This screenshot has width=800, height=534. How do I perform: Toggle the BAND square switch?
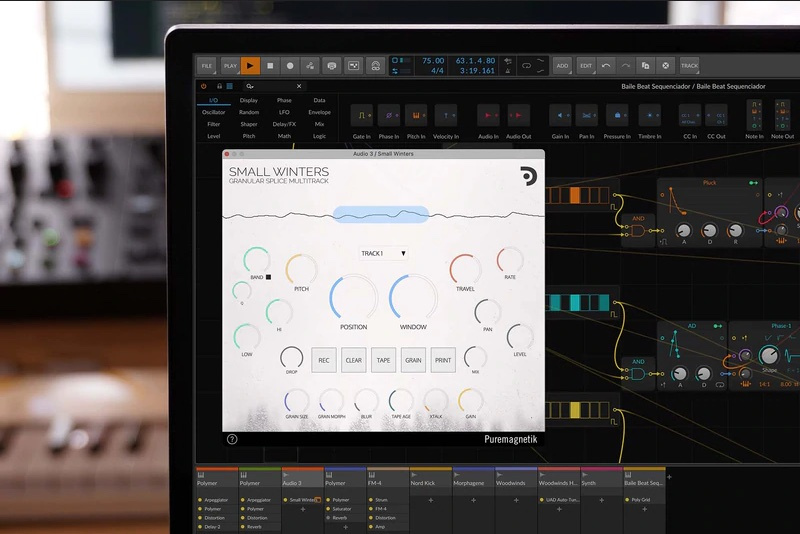tap(268, 277)
